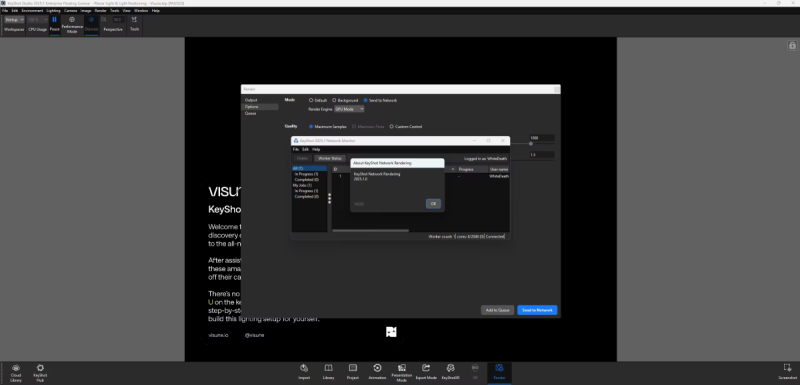The width and height of the screenshot is (800, 385).
Task: Select All jobs in Network Monitor tree
Action: click(x=309, y=168)
